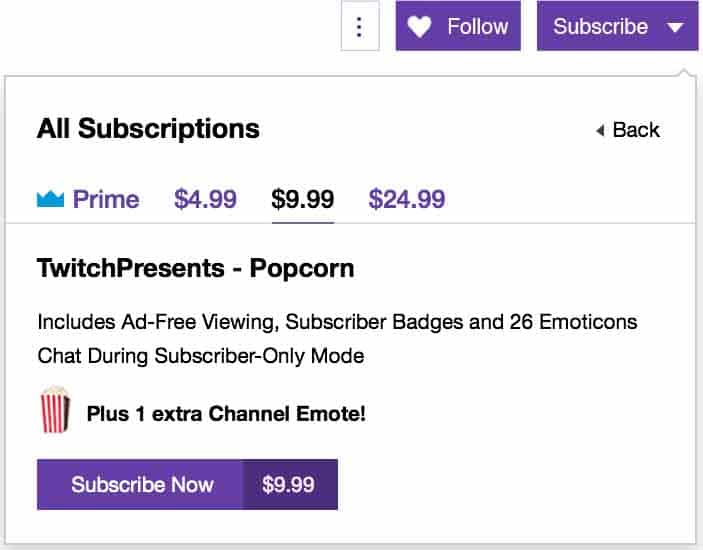Image resolution: width=703 pixels, height=550 pixels.
Task: Click Plus 1 extra Channel Emote text
Action: [x=226, y=412]
